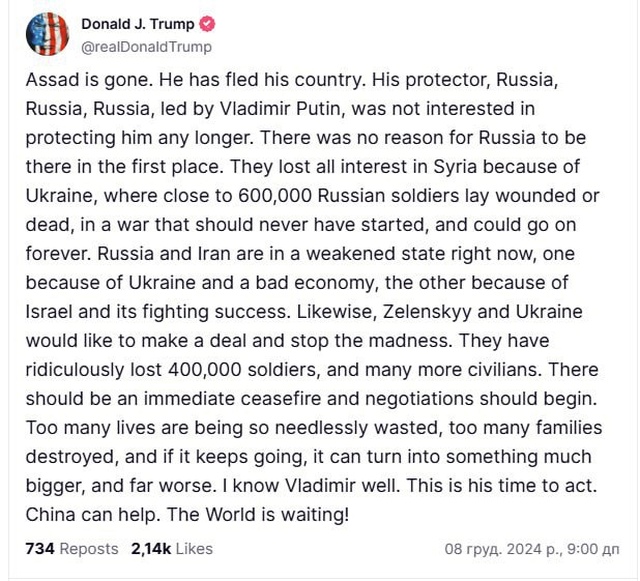Click Donald J. Trump's profile avatar
This screenshot has height=581, width=640.
click(45, 35)
